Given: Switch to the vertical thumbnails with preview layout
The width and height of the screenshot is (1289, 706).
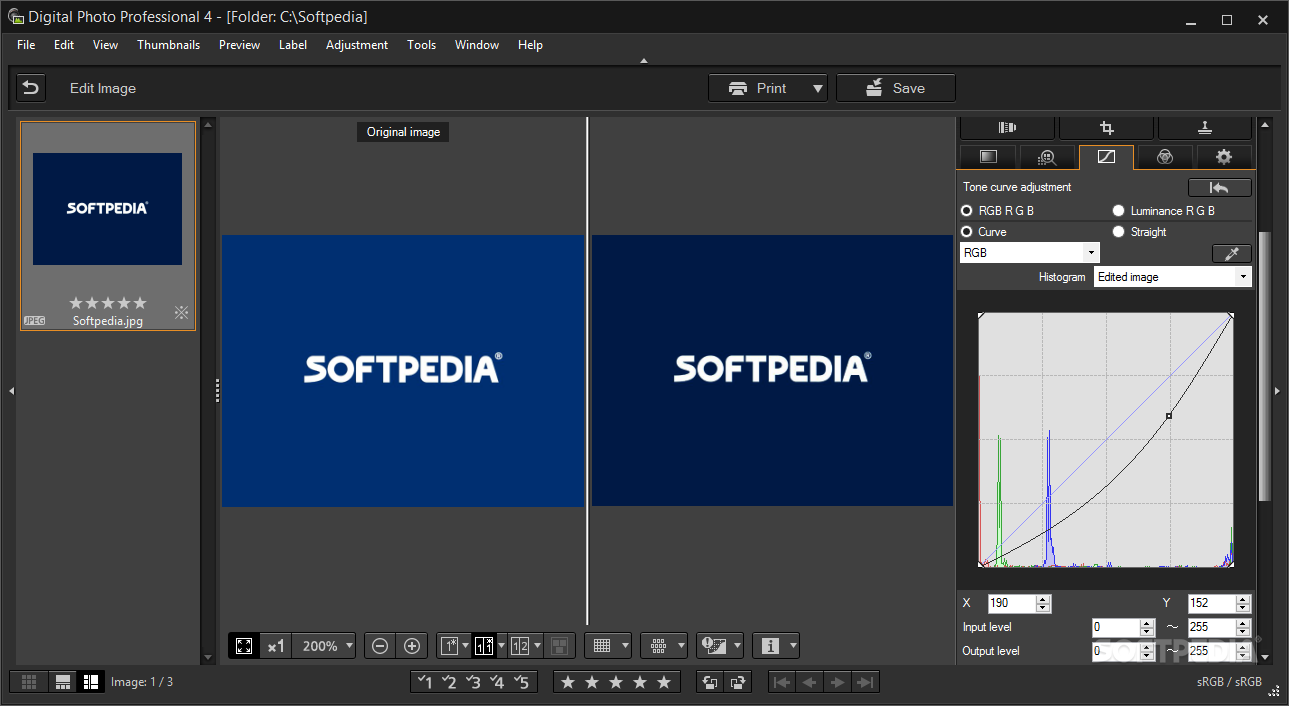Looking at the screenshot, I should pyautogui.click(x=91, y=682).
